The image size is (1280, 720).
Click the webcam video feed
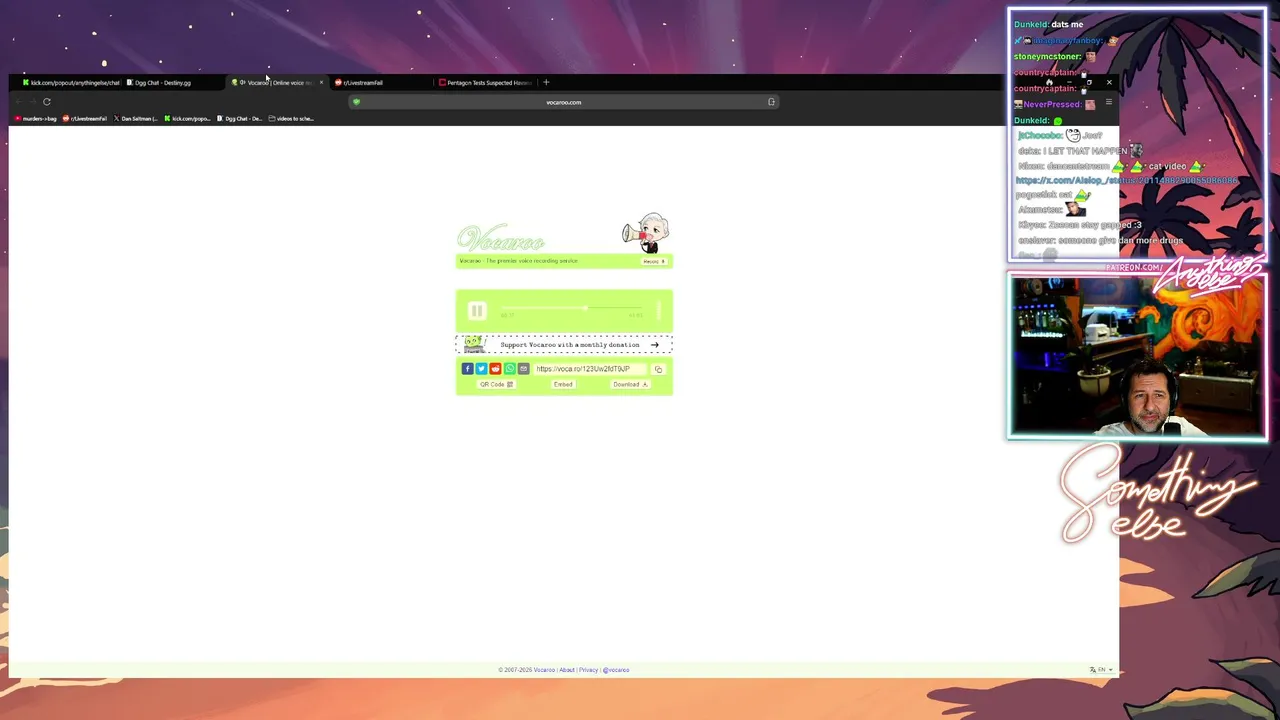click(x=1137, y=358)
